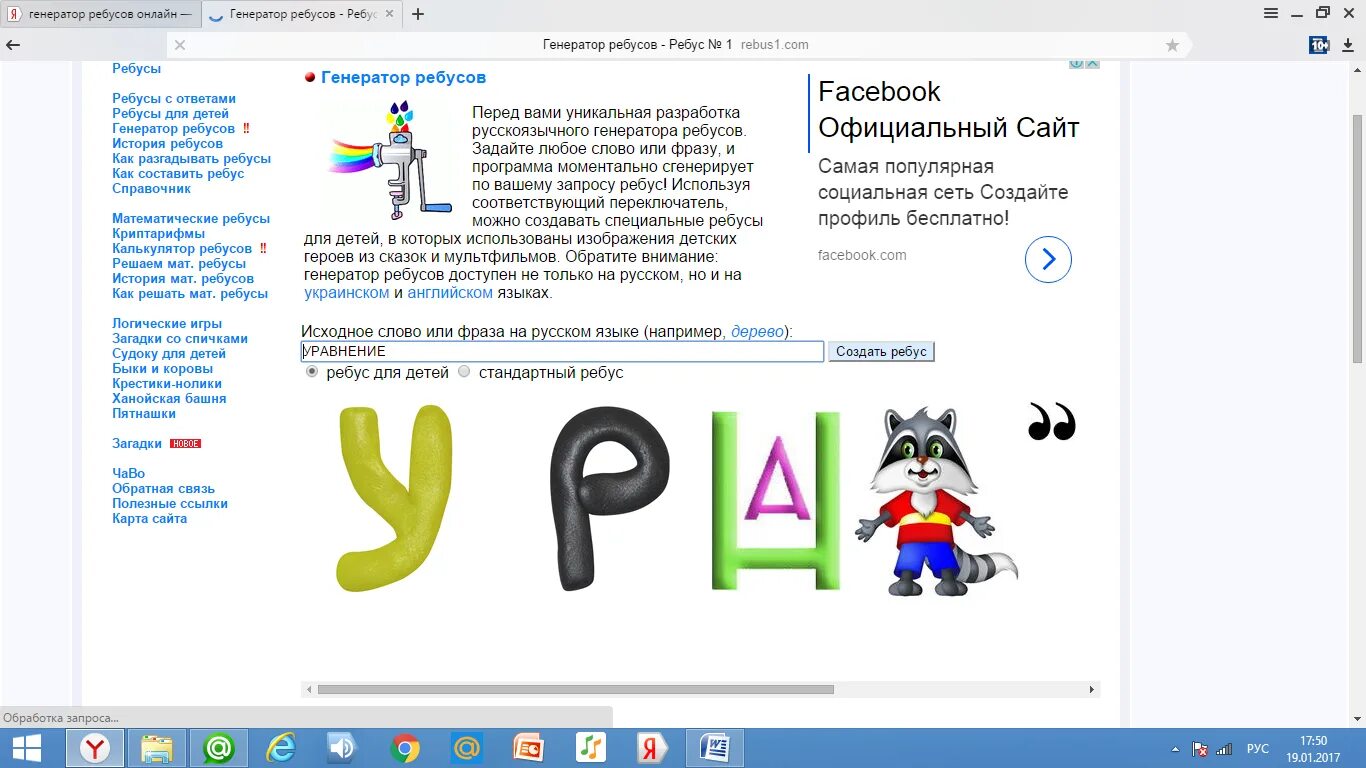Click the blue extension icon beside downloads
This screenshot has height=768, width=1366.
point(1319,45)
